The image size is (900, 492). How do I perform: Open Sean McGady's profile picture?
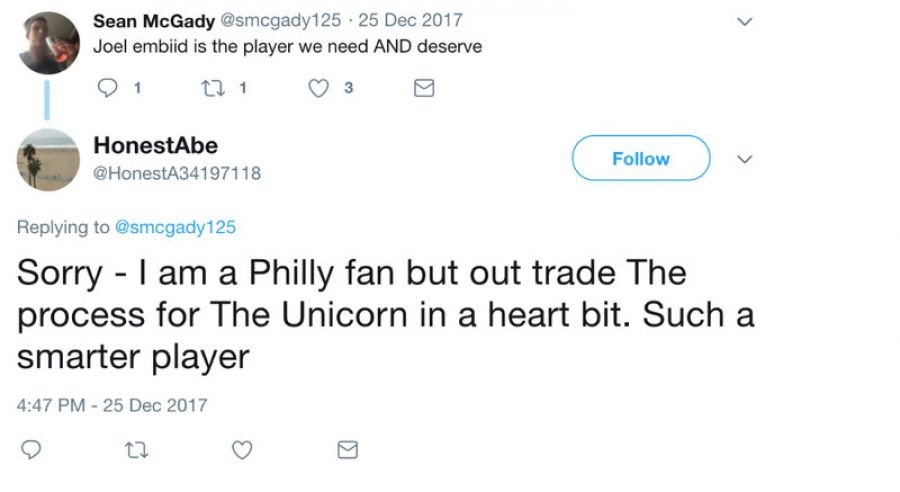[48, 42]
